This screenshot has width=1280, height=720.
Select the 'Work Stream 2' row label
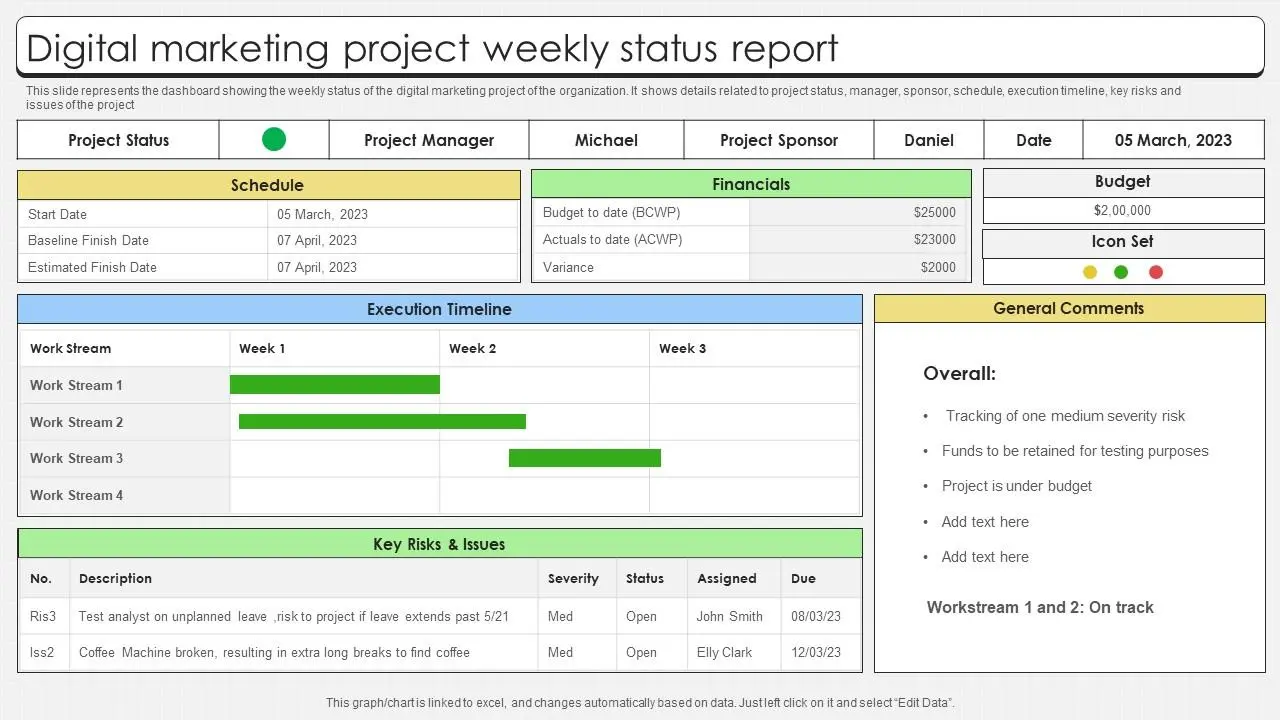pos(76,422)
